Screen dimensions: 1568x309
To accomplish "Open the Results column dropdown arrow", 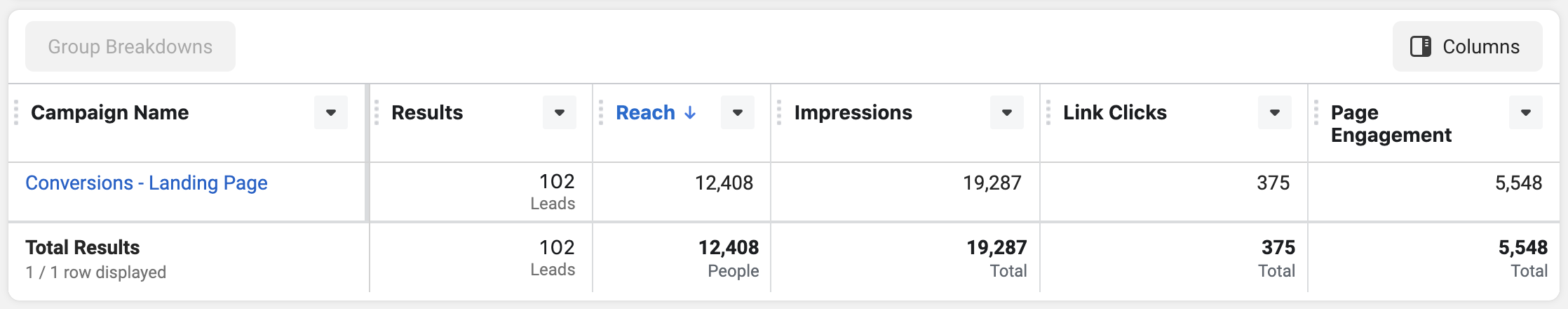I will click(x=560, y=112).
